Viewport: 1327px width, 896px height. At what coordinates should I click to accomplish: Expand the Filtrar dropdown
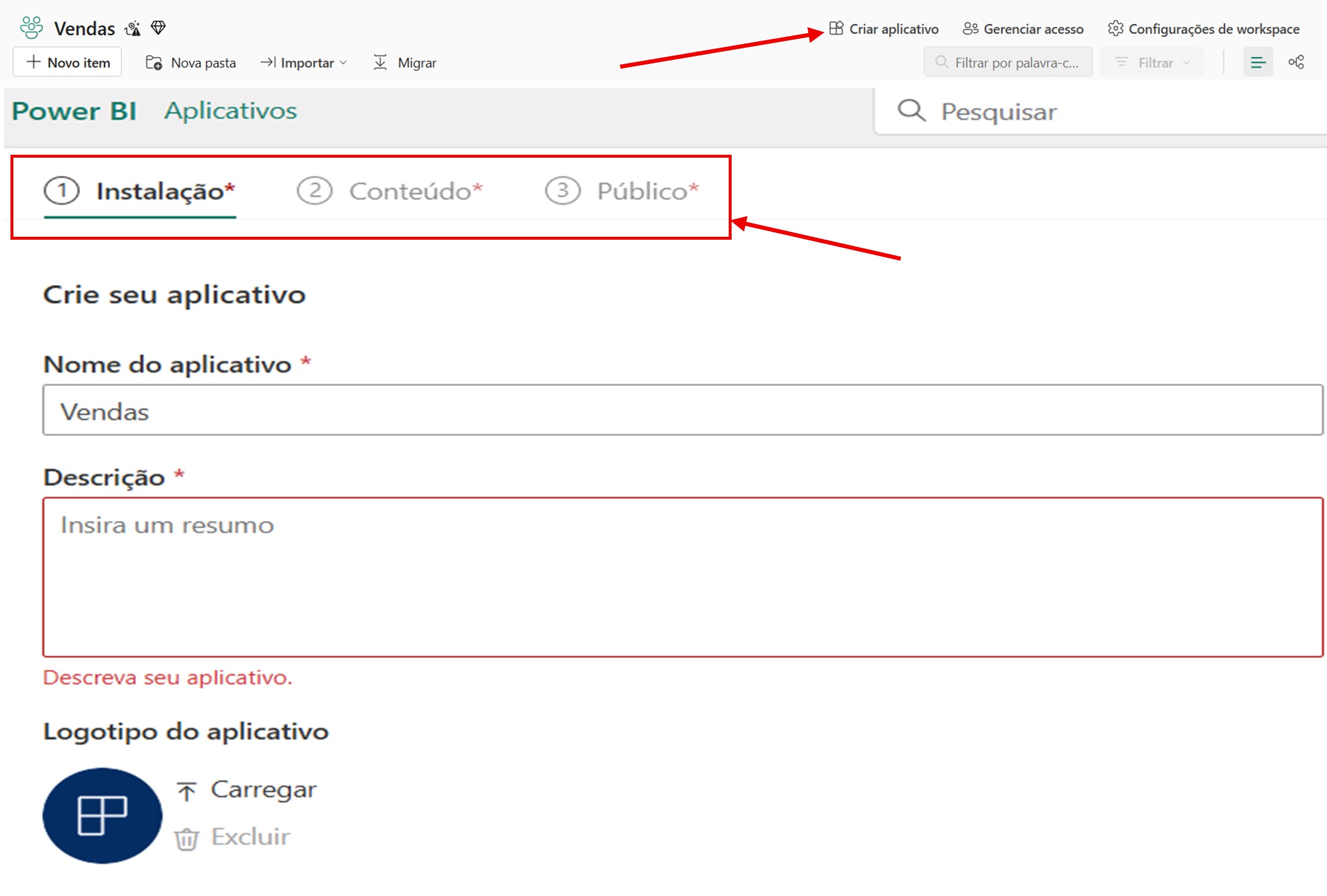click(1152, 63)
